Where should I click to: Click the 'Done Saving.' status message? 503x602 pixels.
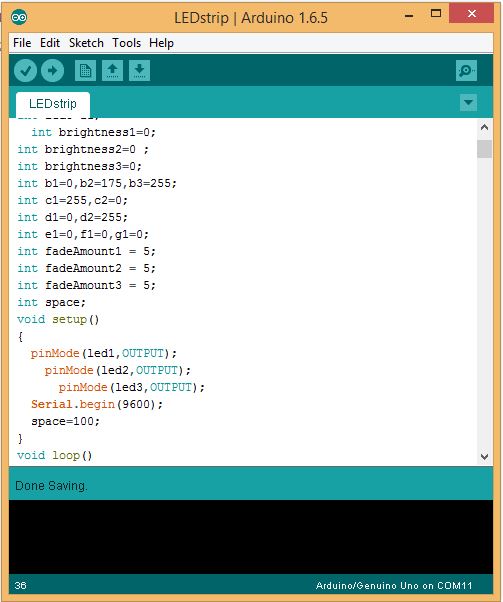pos(51,486)
